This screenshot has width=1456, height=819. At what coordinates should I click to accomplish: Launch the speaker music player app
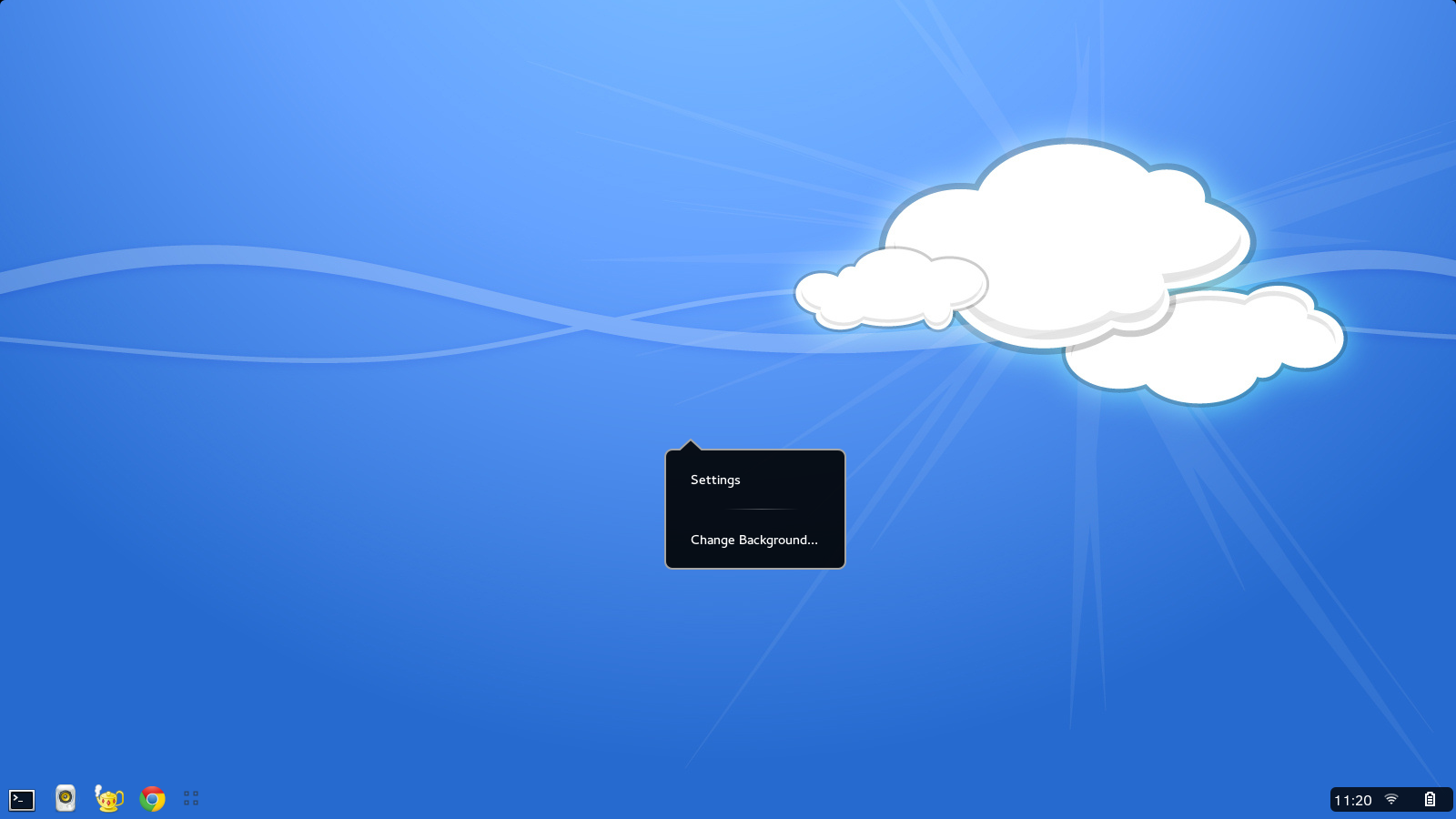[66, 798]
